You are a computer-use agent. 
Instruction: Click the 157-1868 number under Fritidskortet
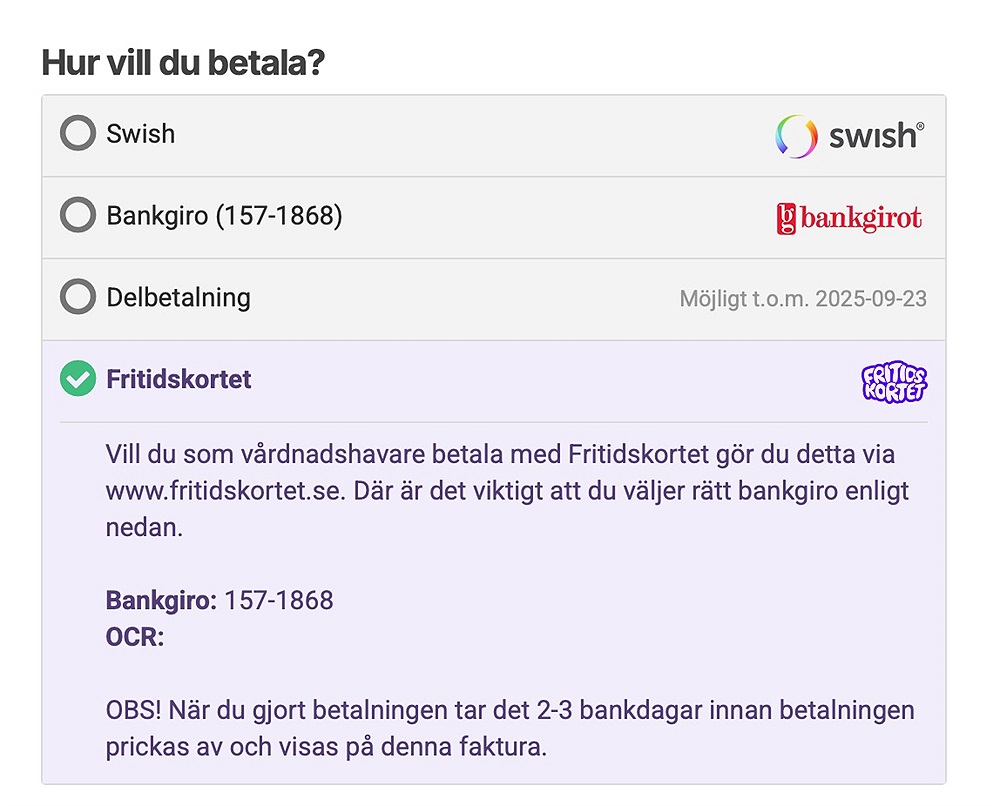click(278, 601)
